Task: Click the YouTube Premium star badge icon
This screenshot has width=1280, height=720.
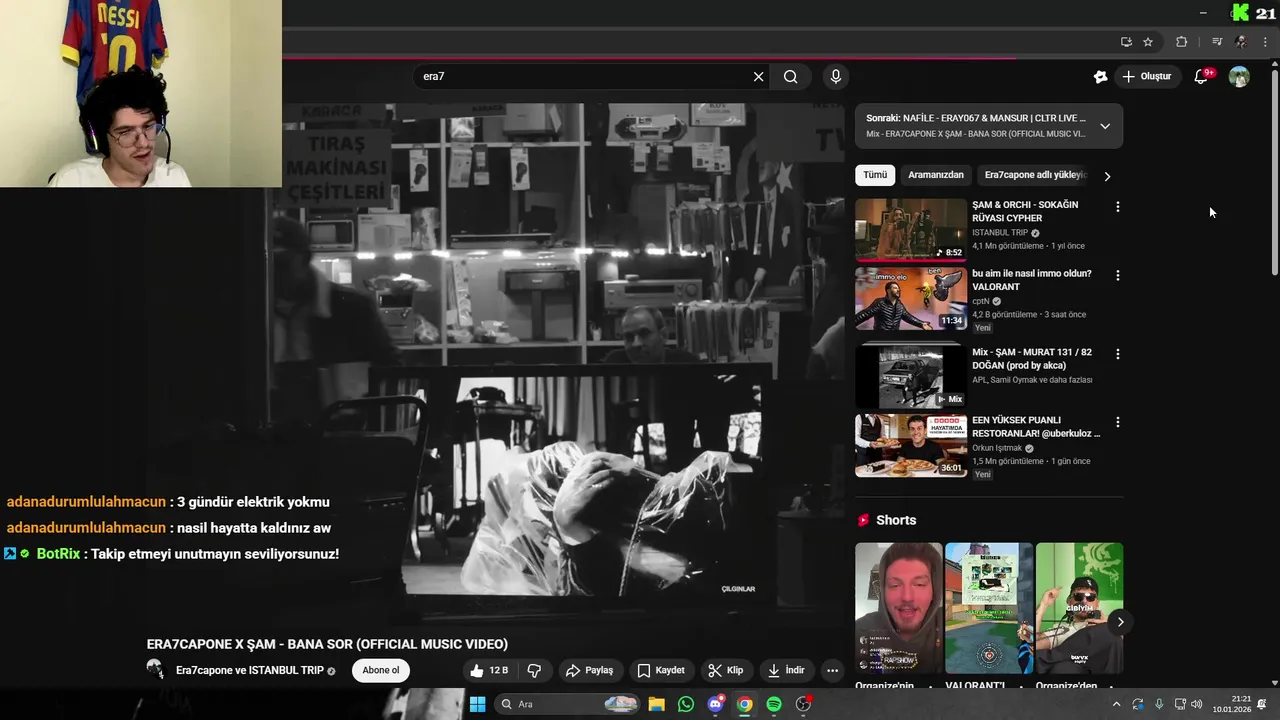Action: (x=1101, y=77)
